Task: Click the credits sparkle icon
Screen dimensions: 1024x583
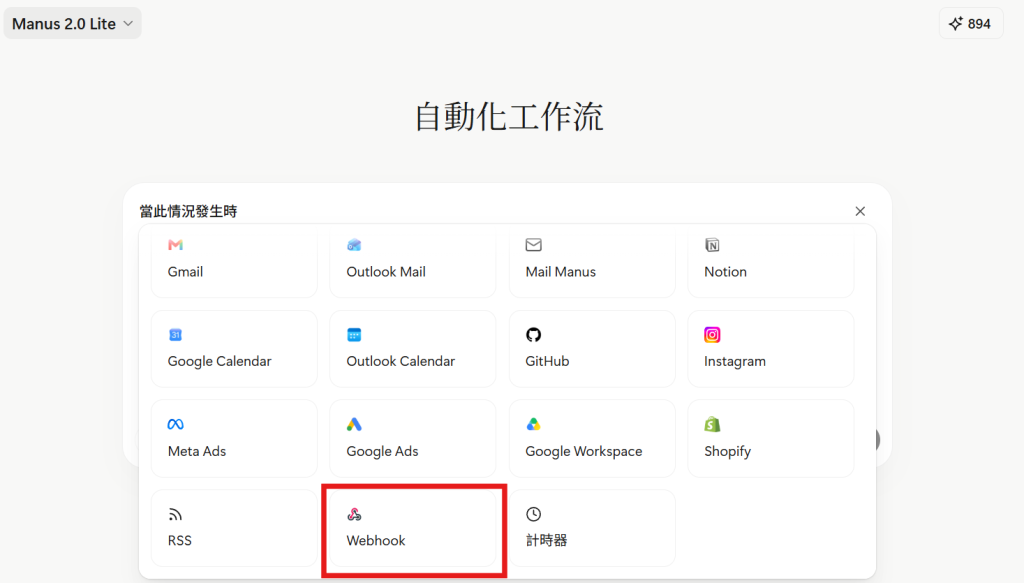Action: pyautogui.click(x=955, y=24)
